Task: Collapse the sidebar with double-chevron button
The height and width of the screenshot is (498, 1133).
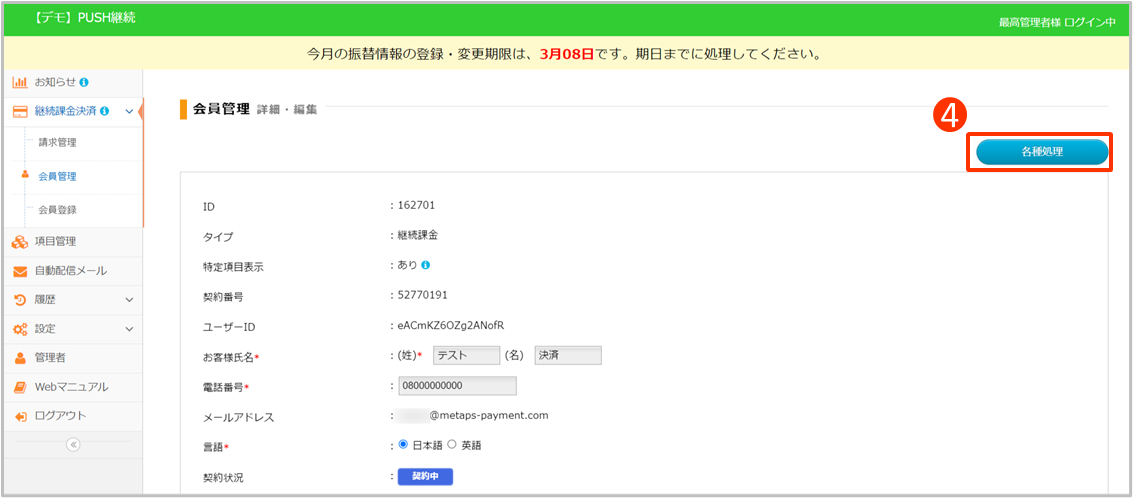Action: 73,445
